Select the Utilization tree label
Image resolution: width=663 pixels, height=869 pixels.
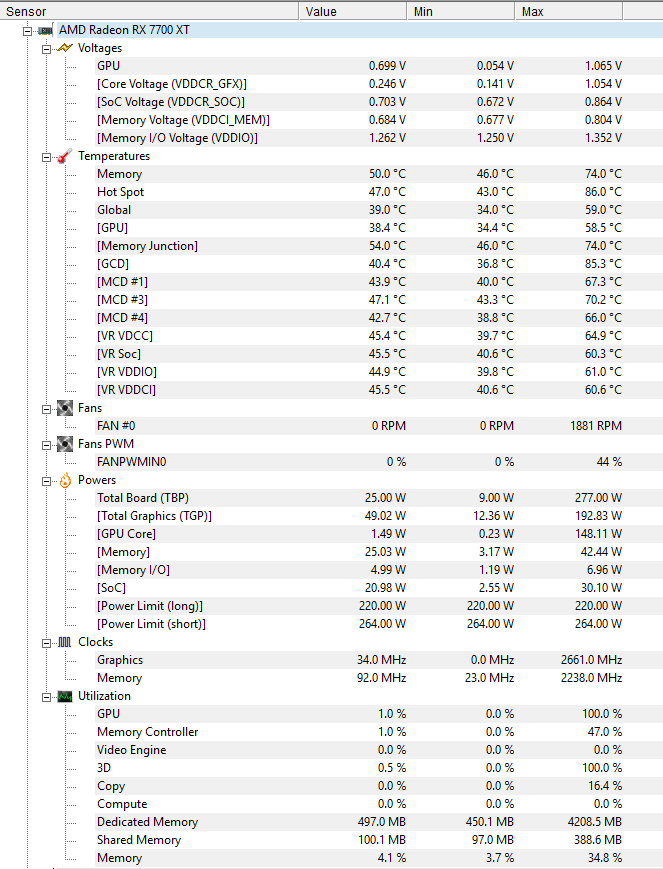(x=104, y=697)
